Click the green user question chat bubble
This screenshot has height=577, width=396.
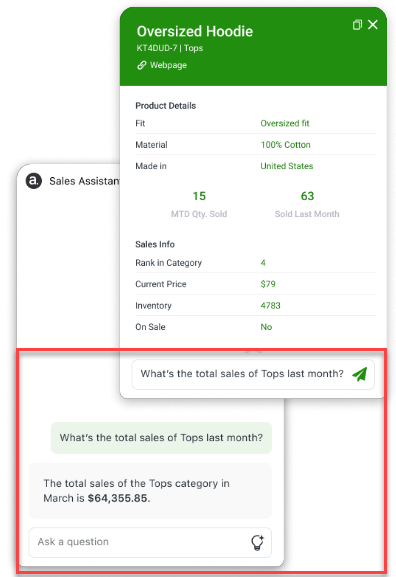pos(161,438)
